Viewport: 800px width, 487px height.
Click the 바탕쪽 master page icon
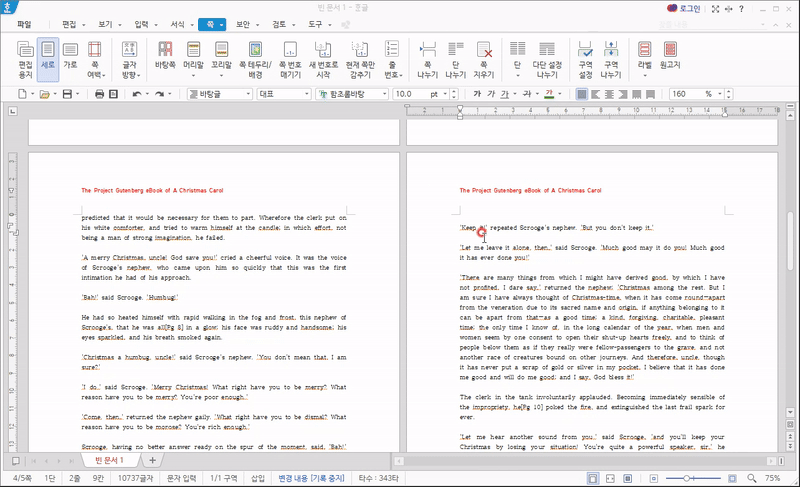pos(165,56)
